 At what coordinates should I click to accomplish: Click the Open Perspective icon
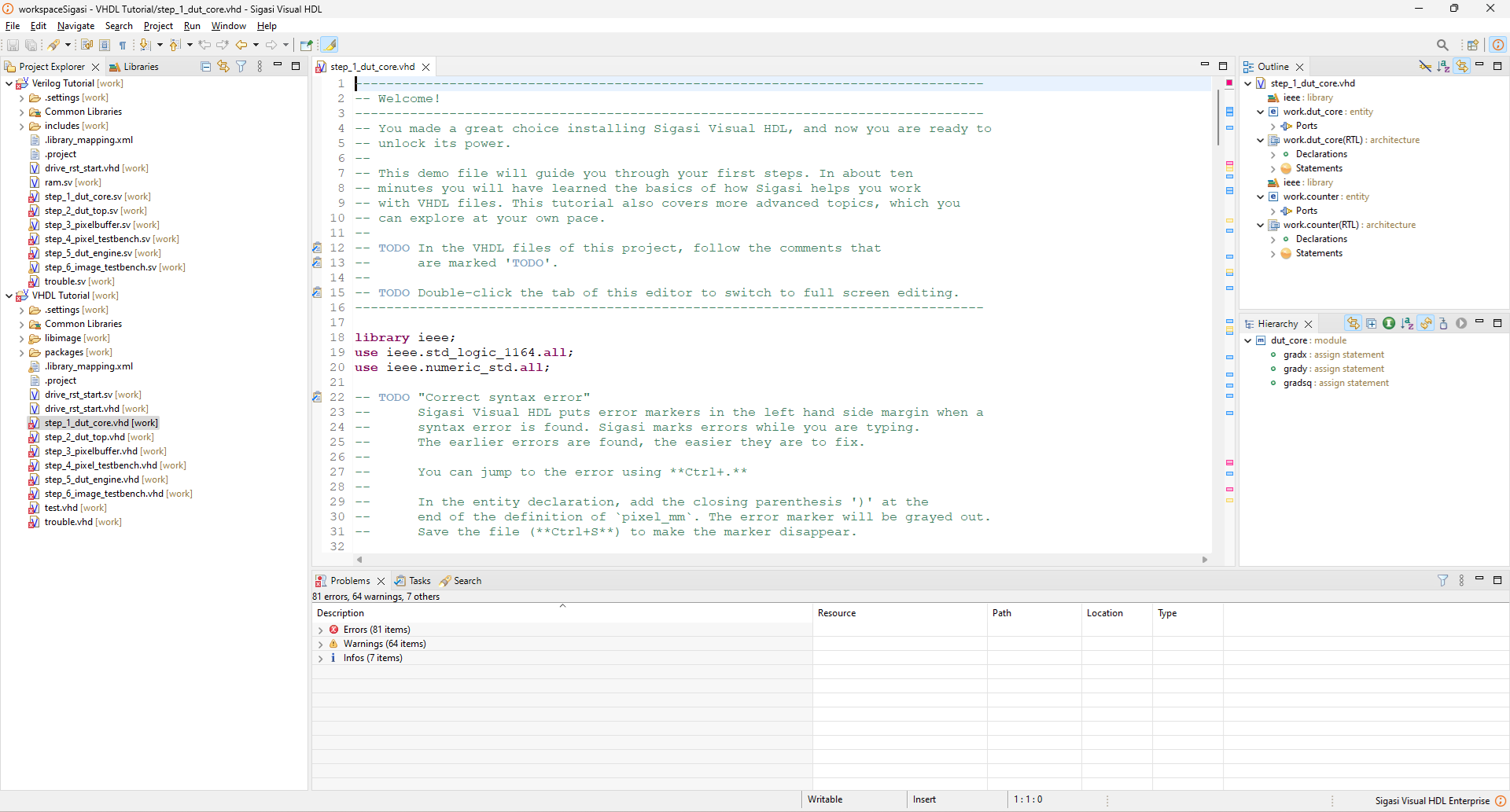click(x=1473, y=46)
